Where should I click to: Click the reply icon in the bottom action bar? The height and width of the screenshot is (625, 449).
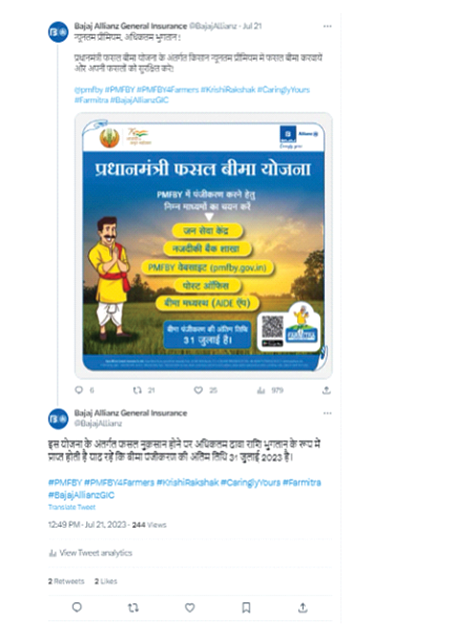click(x=77, y=607)
